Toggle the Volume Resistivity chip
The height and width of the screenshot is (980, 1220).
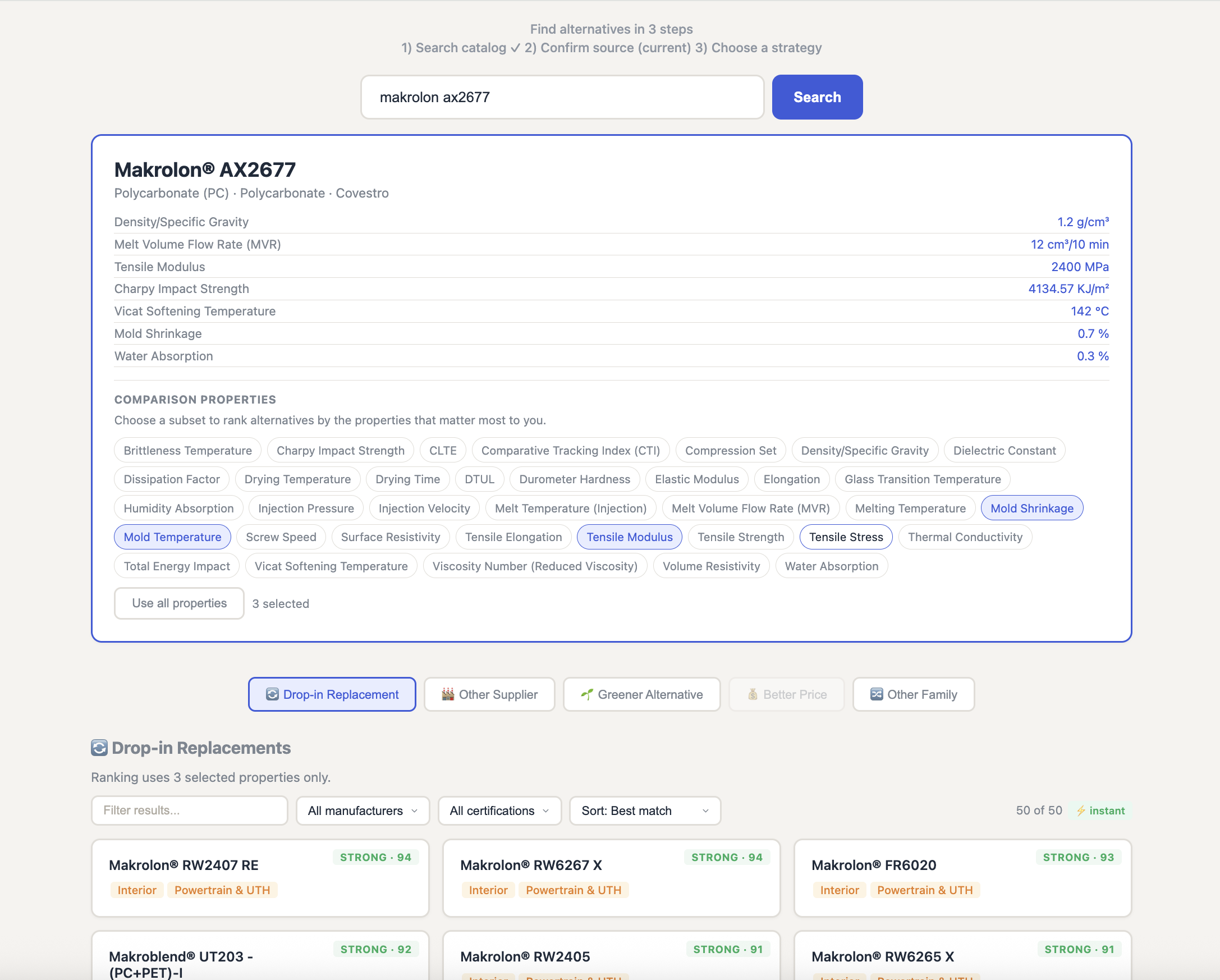(x=711, y=566)
